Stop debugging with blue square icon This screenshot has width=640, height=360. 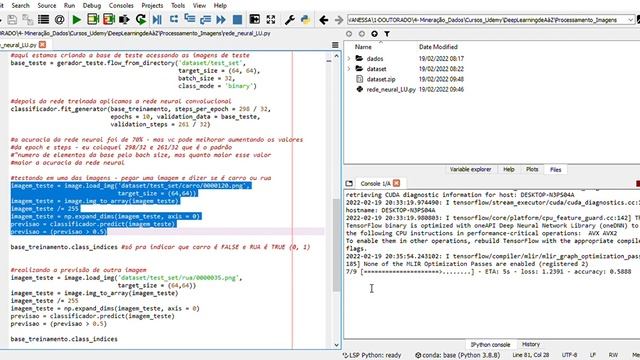coord(237,20)
